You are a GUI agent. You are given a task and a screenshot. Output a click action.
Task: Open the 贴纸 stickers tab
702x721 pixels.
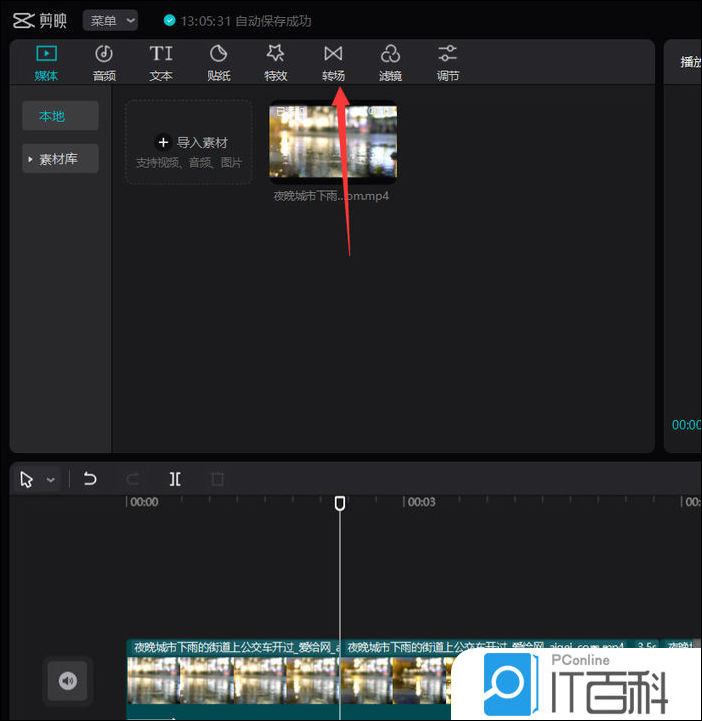[x=218, y=63]
